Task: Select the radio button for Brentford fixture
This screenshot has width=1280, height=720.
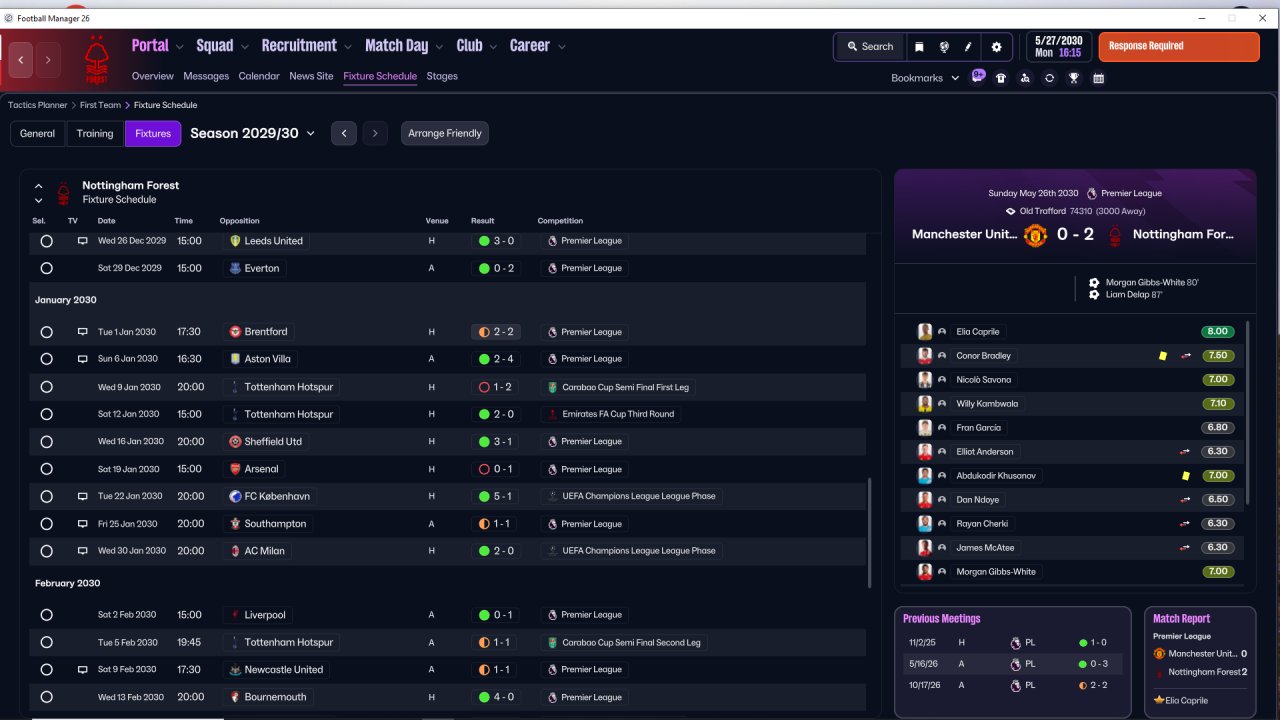Action: [46, 332]
